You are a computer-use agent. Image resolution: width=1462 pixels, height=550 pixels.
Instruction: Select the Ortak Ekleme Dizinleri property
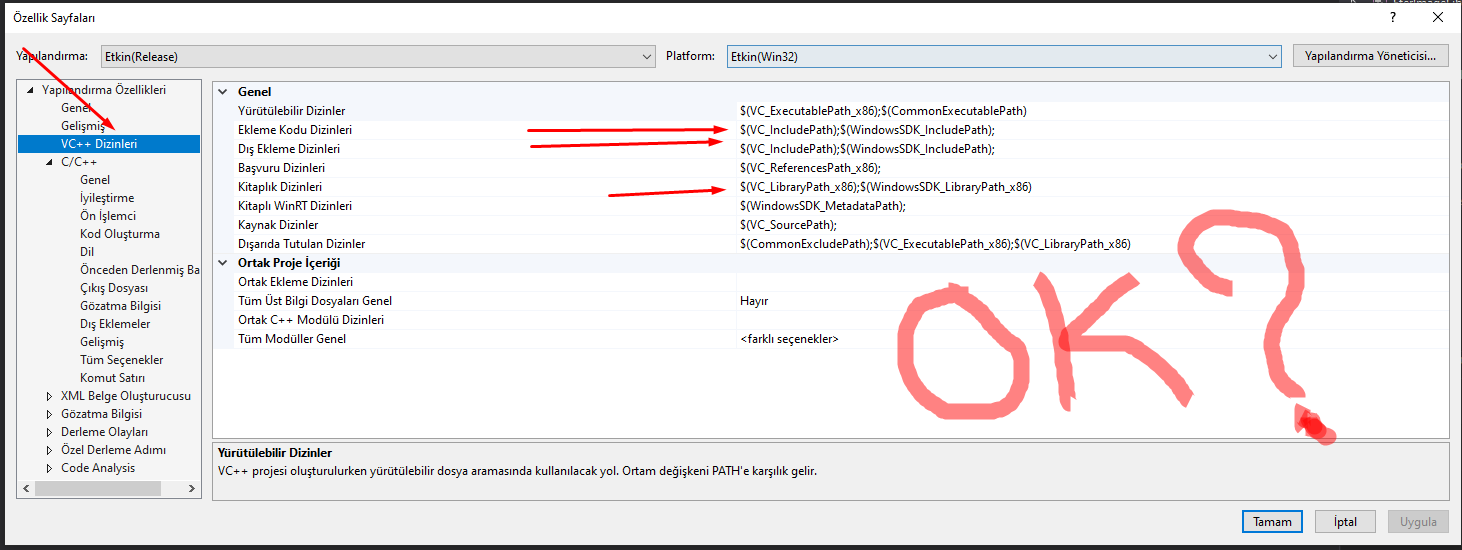tap(295, 282)
